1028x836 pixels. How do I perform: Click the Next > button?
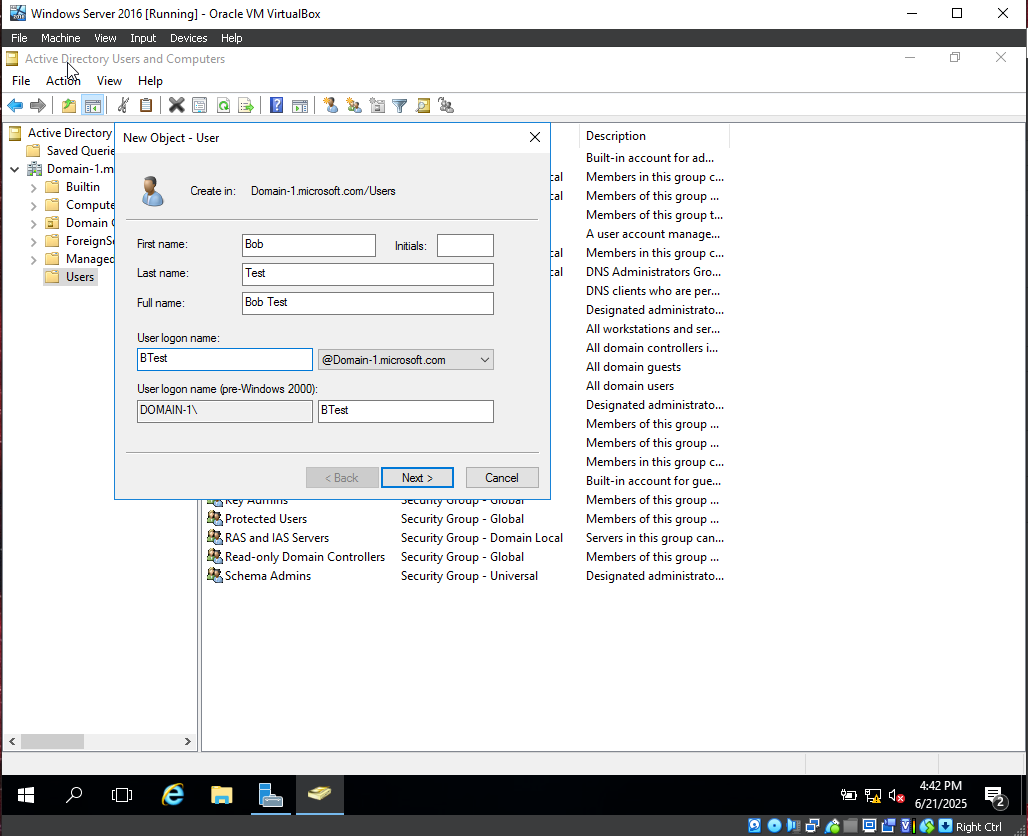point(417,478)
